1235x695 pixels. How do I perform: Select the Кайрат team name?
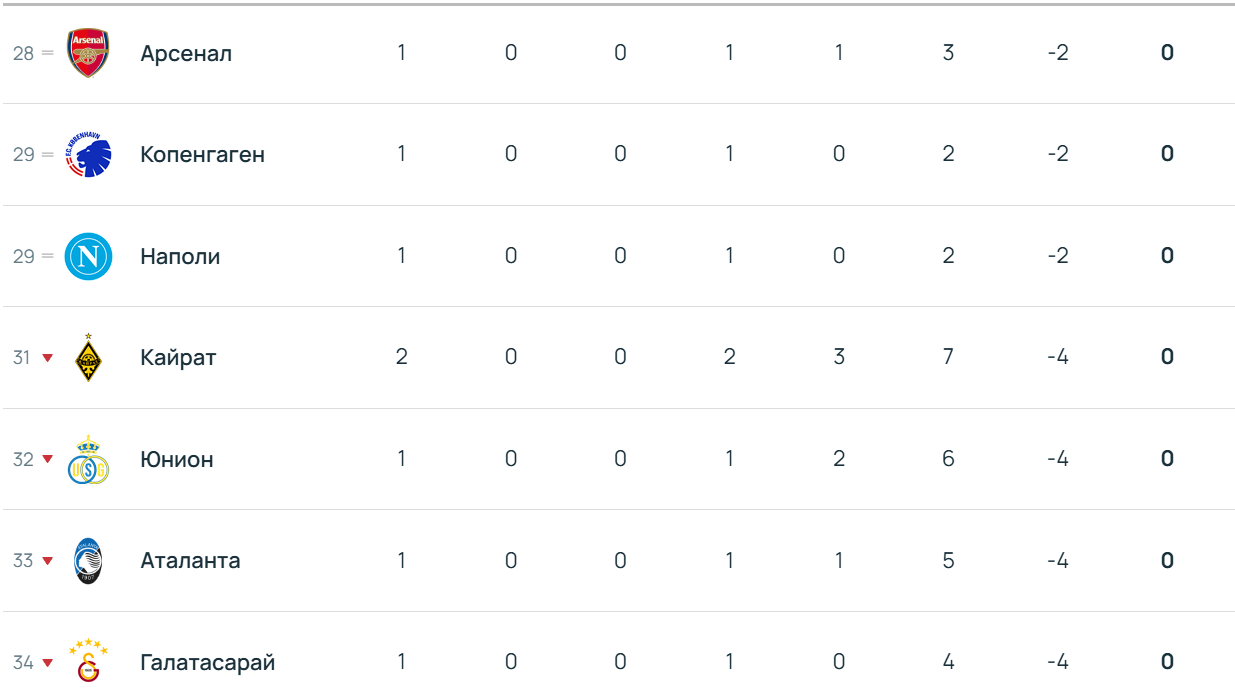[x=178, y=358]
